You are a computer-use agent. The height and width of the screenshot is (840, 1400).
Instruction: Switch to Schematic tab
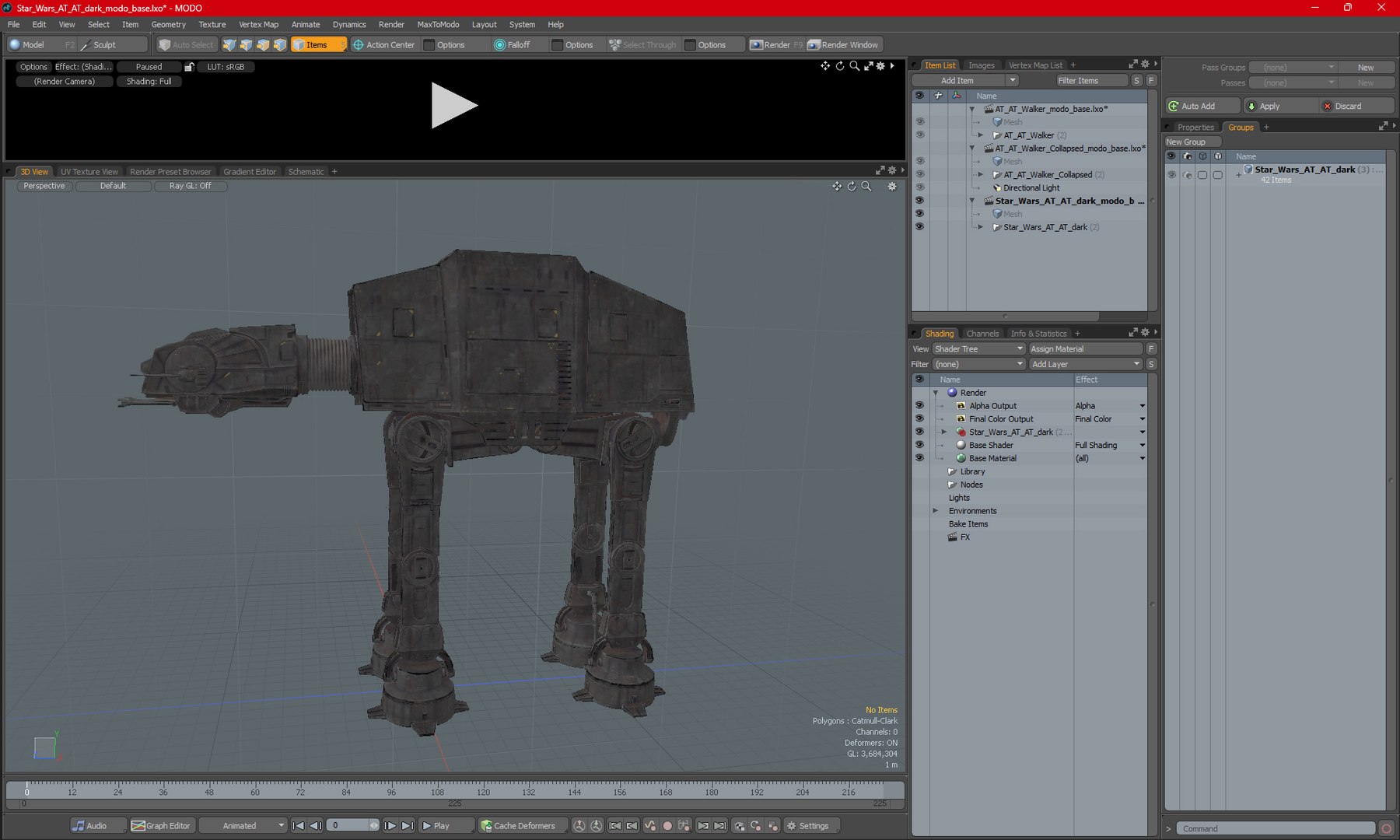click(306, 172)
